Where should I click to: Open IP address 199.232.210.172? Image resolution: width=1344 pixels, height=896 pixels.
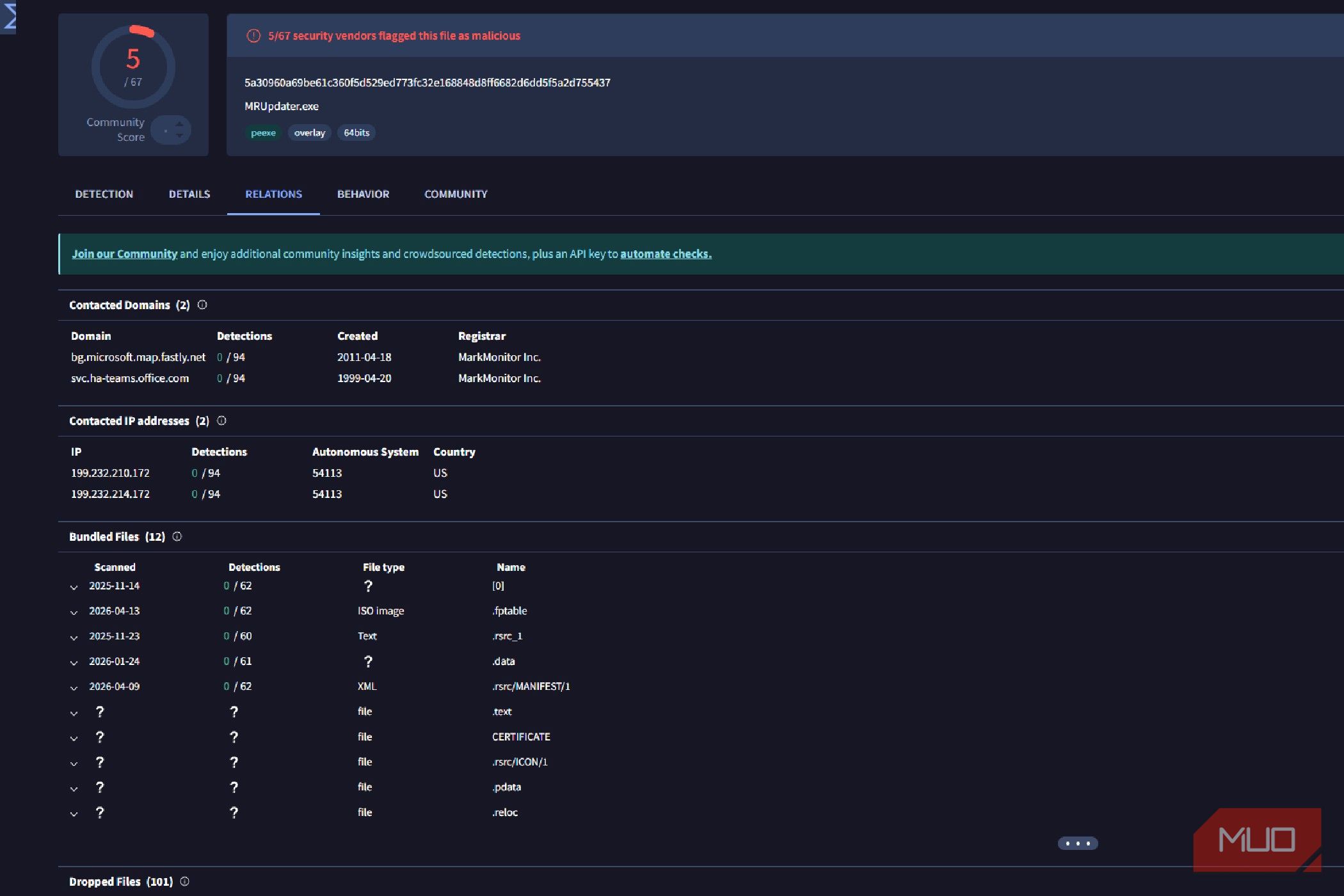point(110,473)
